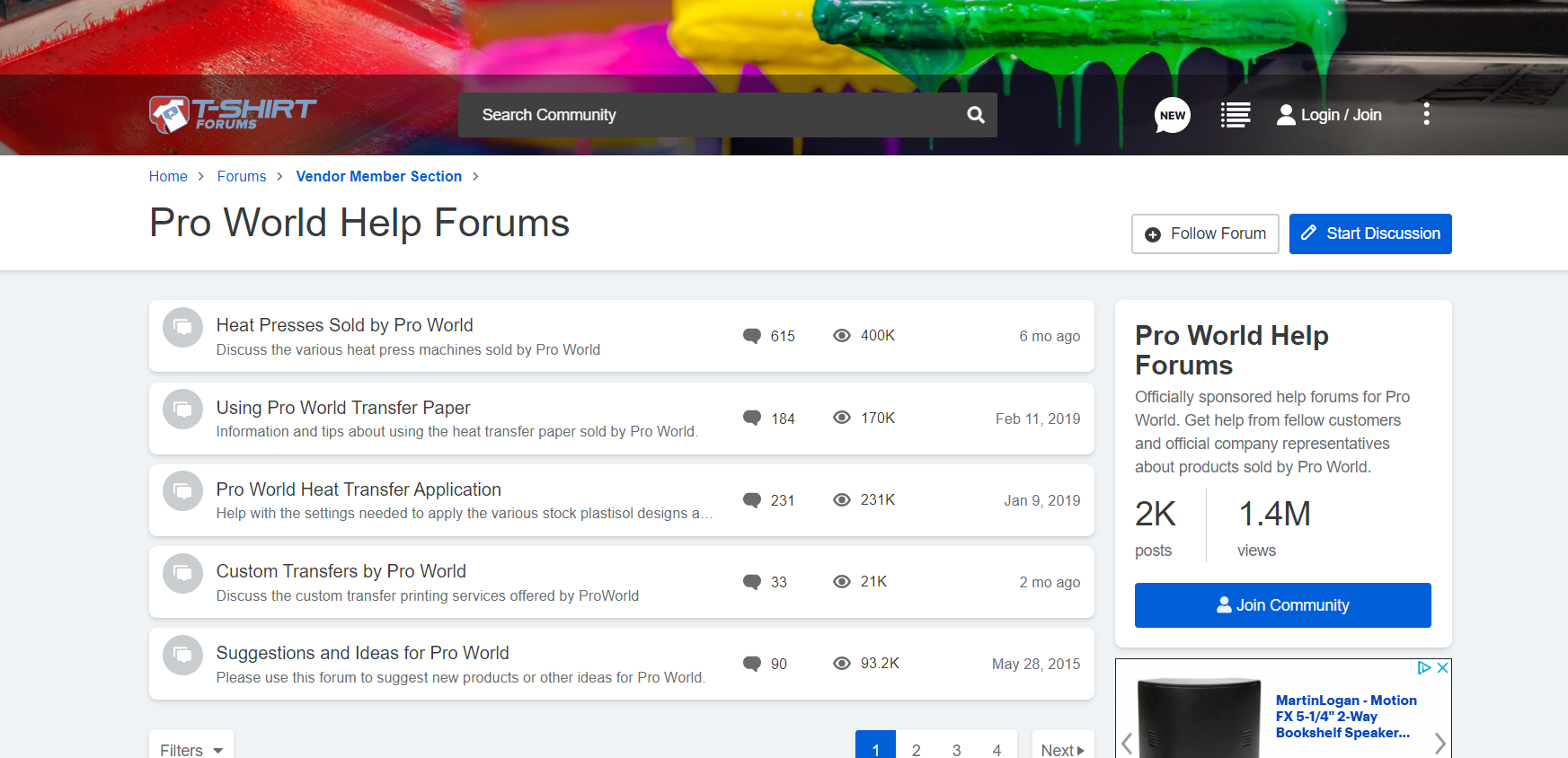Open the MartinLogan Motion speaker ad link

click(1346, 717)
